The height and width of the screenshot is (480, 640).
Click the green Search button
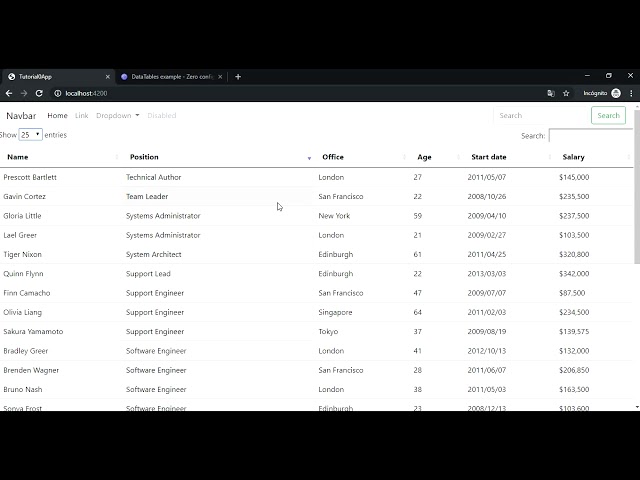[x=608, y=116]
